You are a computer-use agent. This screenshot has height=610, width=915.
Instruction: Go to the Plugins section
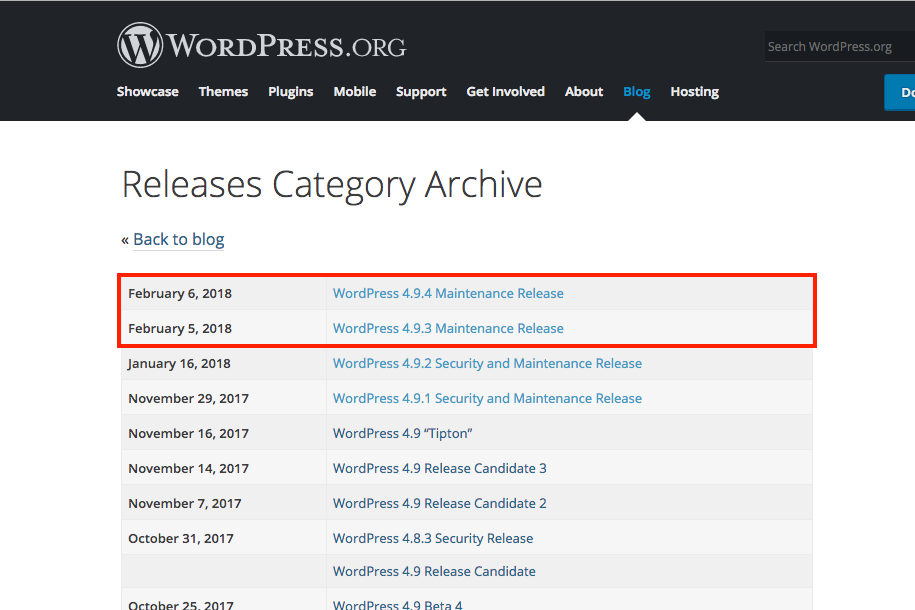[x=291, y=92]
